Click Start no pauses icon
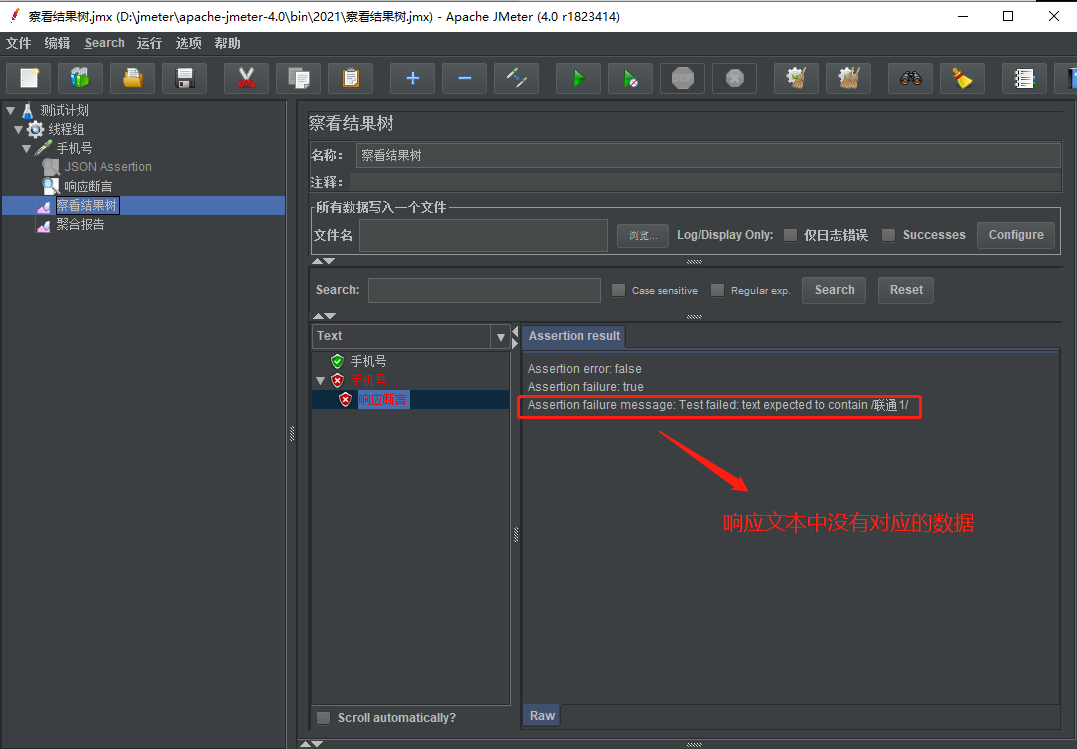This screenshot has width=1077, height=749. (x=631, y=78)
